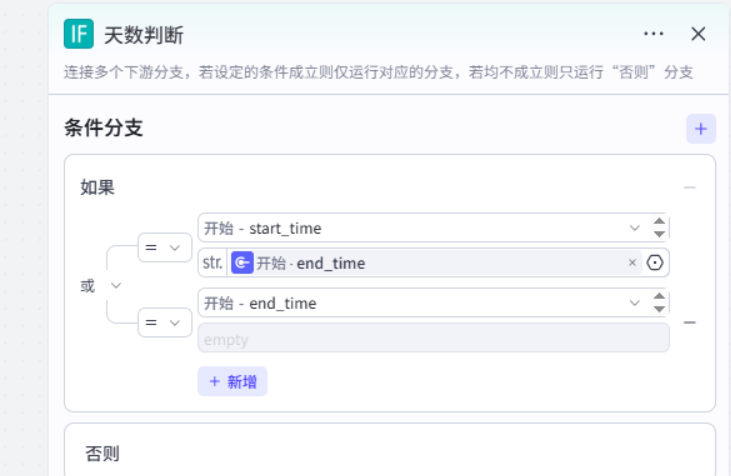Screen dimensions: 731x476
Task: Click the 新增 button to add a condition
Action: click(232, 381)
